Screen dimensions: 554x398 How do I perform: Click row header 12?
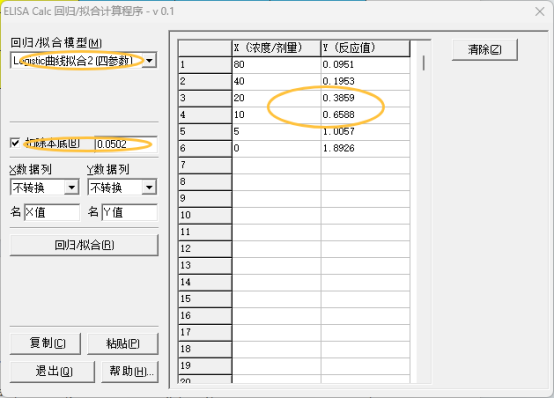coord(205,249)
